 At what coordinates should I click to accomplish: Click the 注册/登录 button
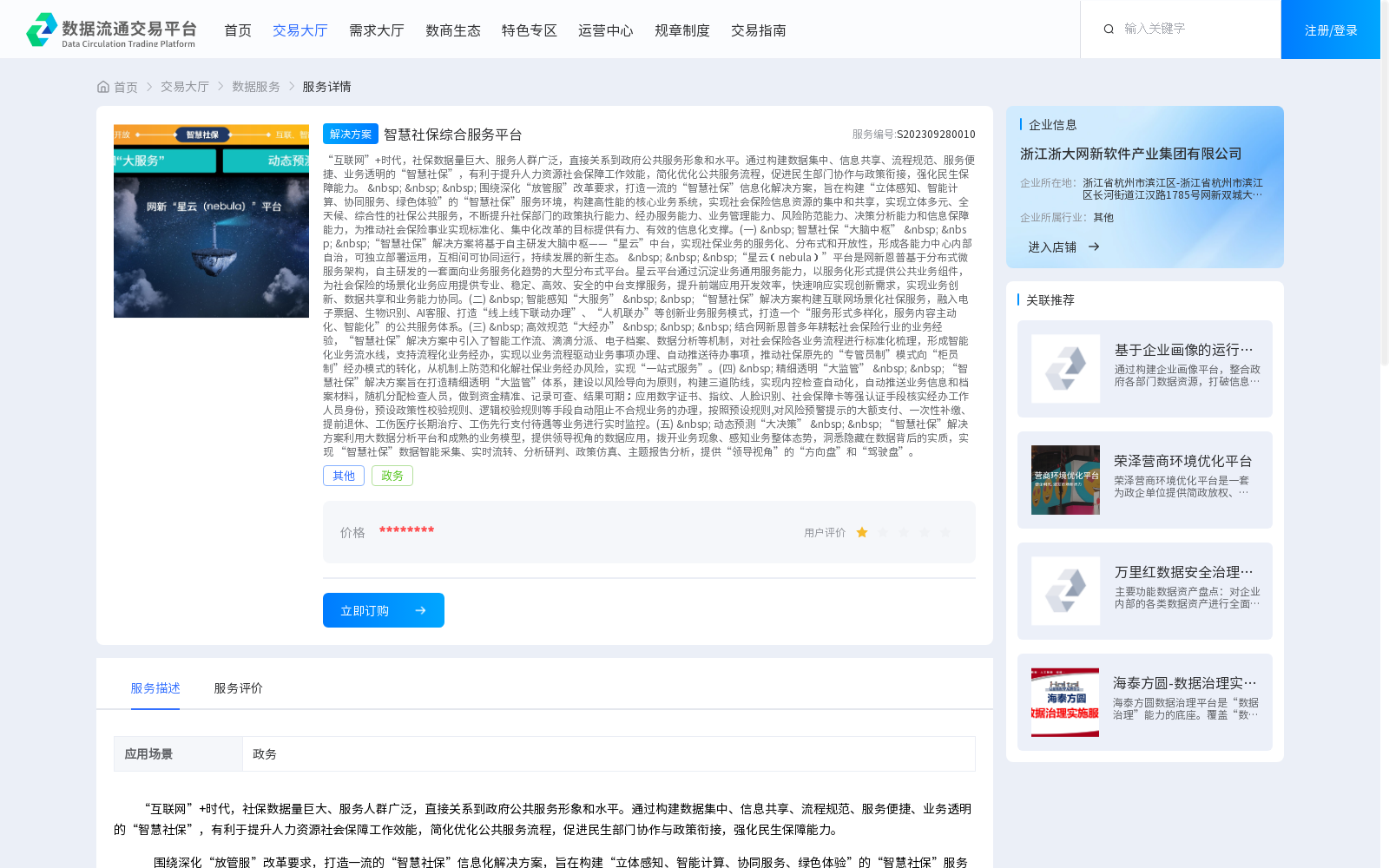[1331, 30]
